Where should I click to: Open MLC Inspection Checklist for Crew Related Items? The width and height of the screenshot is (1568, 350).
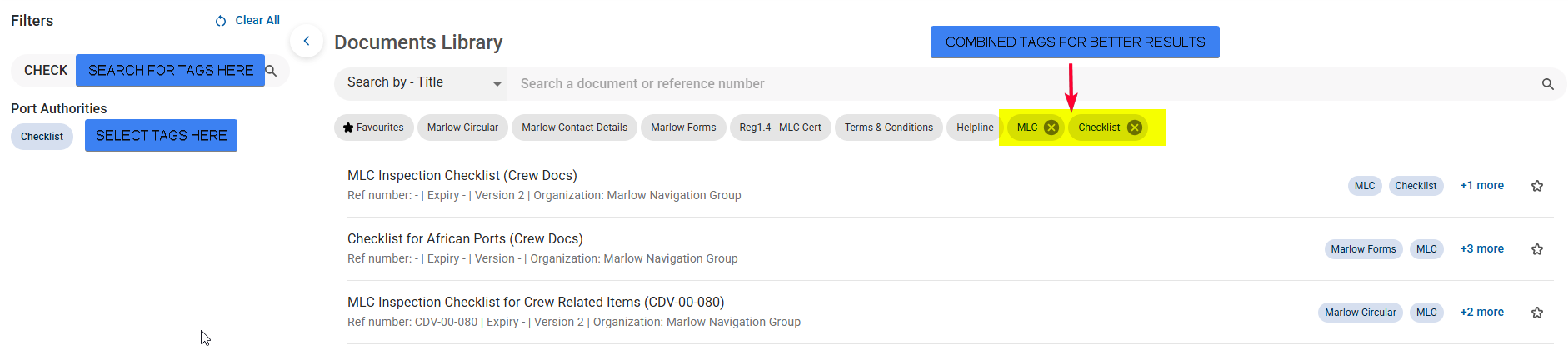point(536,302)
